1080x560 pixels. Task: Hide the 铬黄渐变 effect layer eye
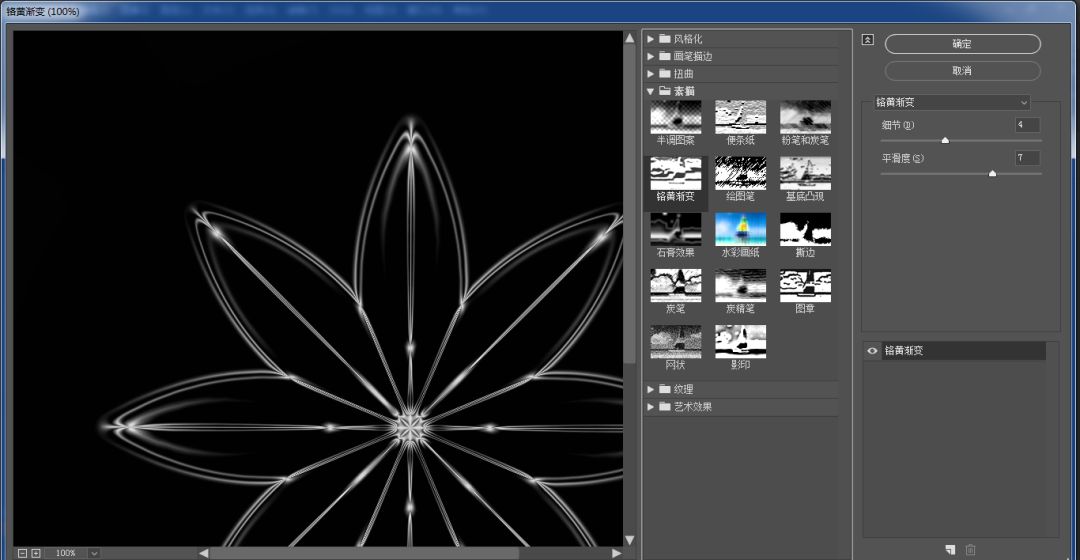click(872, 351)
